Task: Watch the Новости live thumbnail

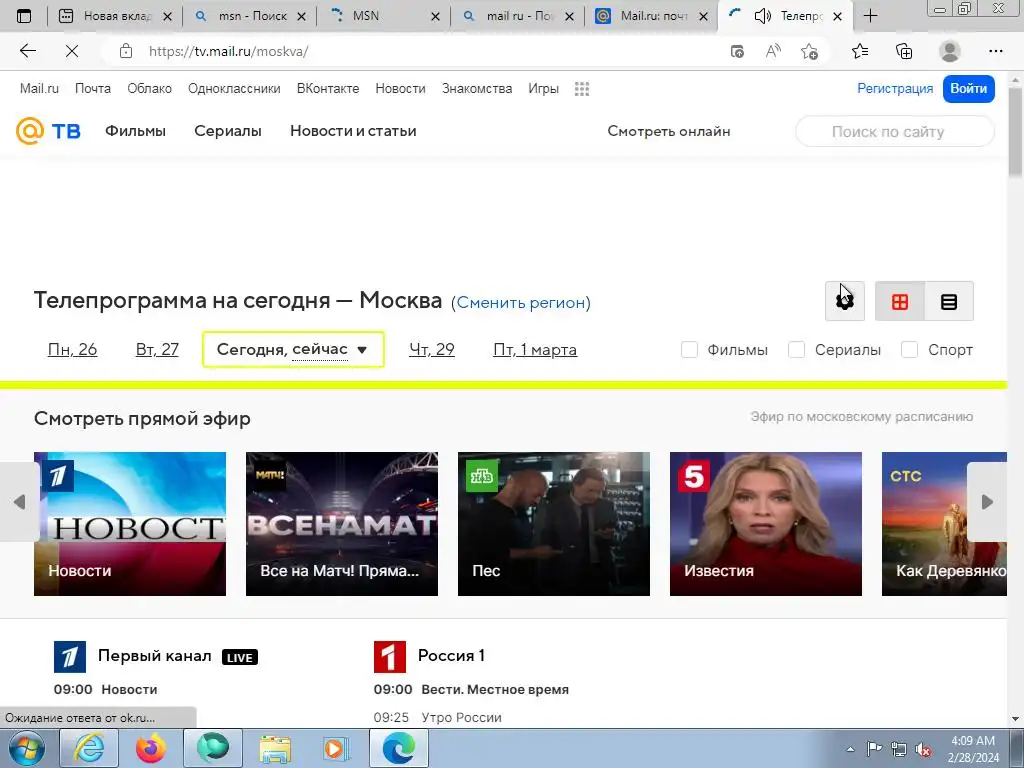Action: 130,524
